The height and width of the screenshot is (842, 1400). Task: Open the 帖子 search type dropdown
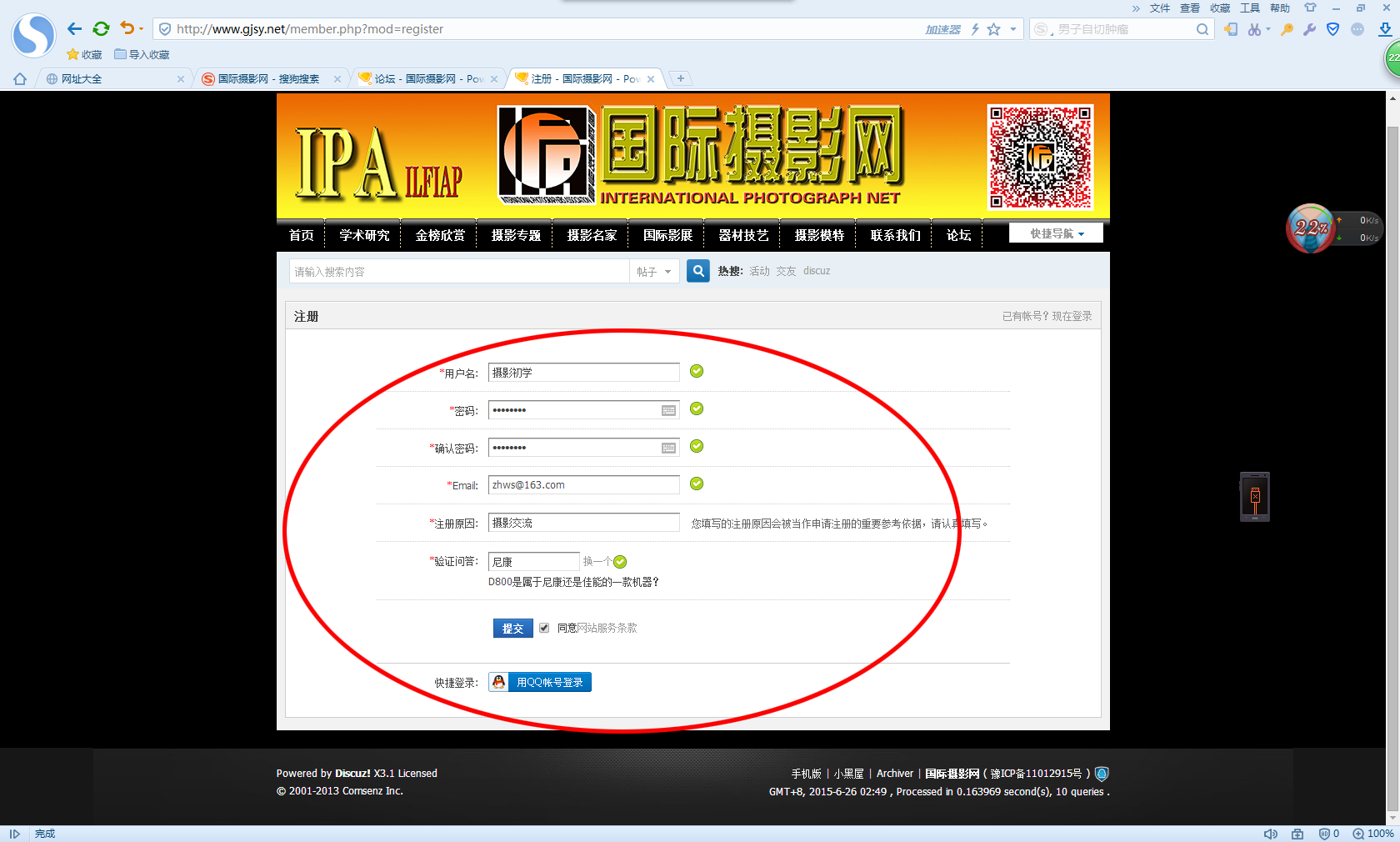pyautogui.click(x=654, y=271)
